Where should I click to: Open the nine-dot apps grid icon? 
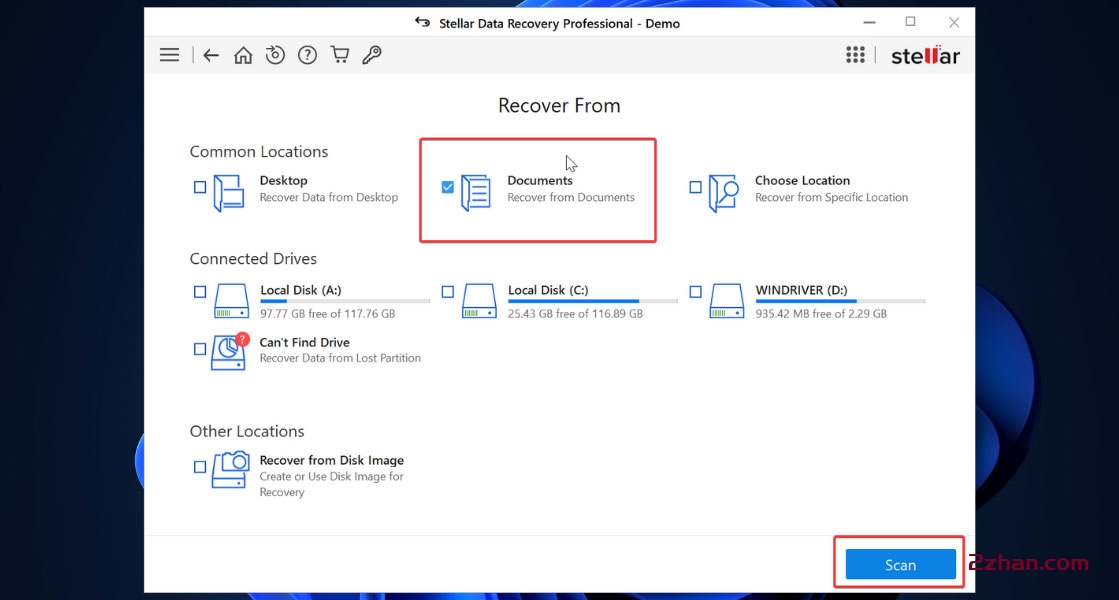point(855,55)
